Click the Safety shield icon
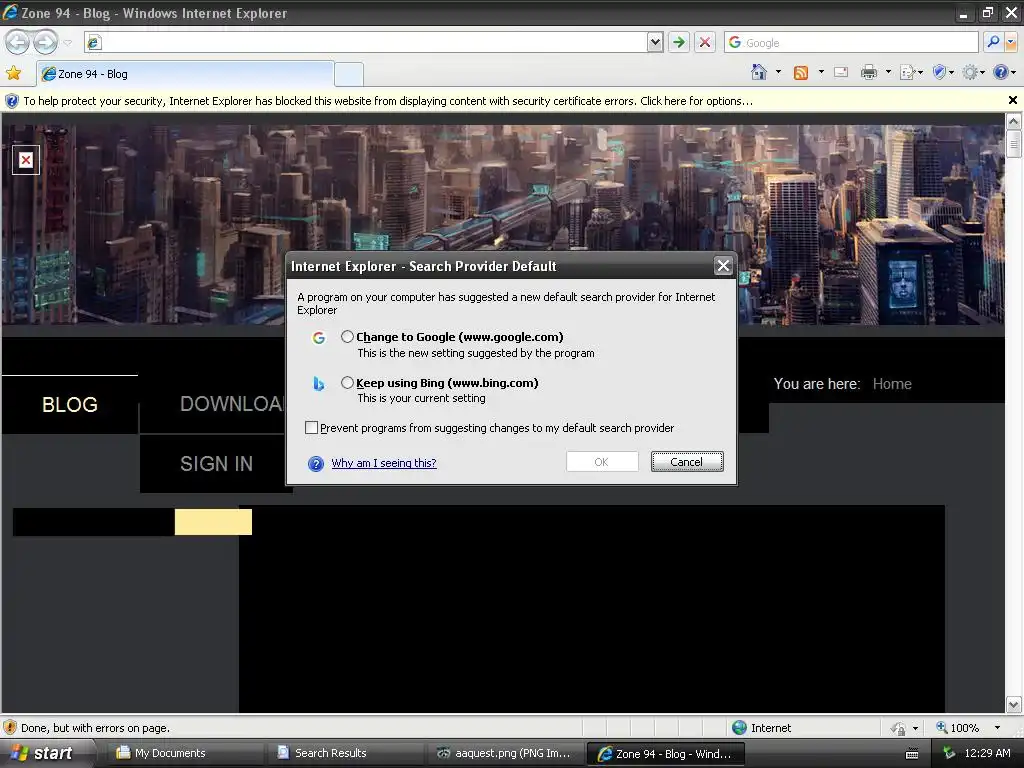 point(939,72)
